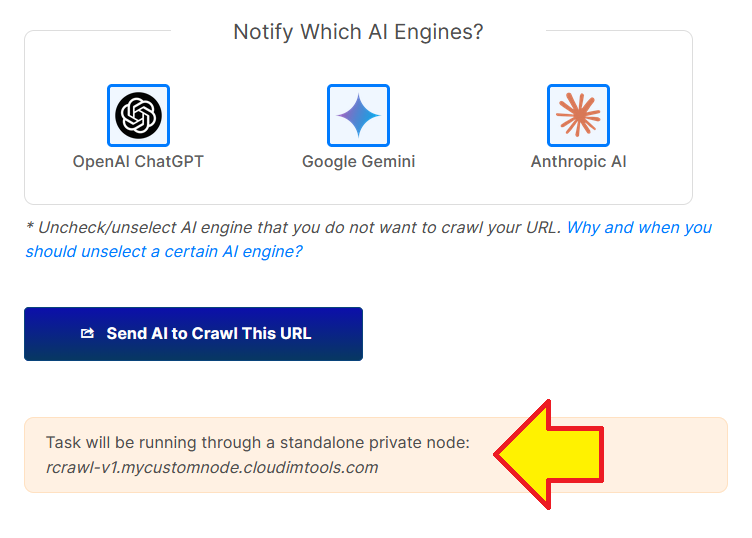The image size is (752, 538).
Task: Toggle the "Google Gemini" engine label
Action: coord(358,161)
